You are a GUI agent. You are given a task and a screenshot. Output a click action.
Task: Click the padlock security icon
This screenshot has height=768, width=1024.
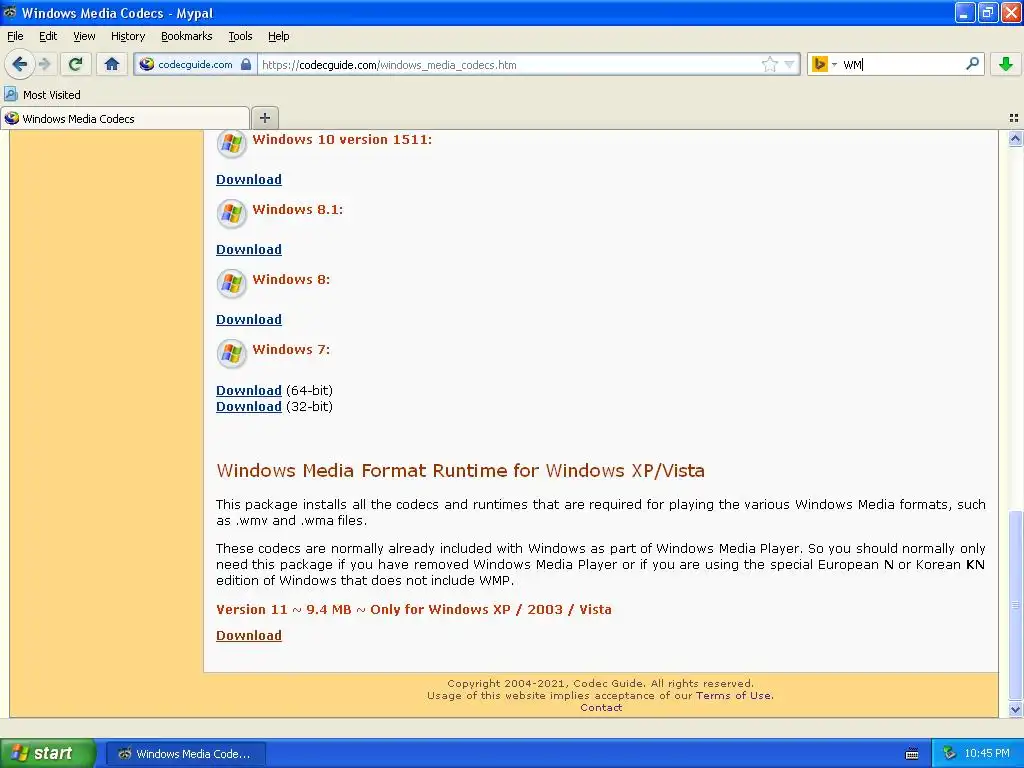pos(246,64)
